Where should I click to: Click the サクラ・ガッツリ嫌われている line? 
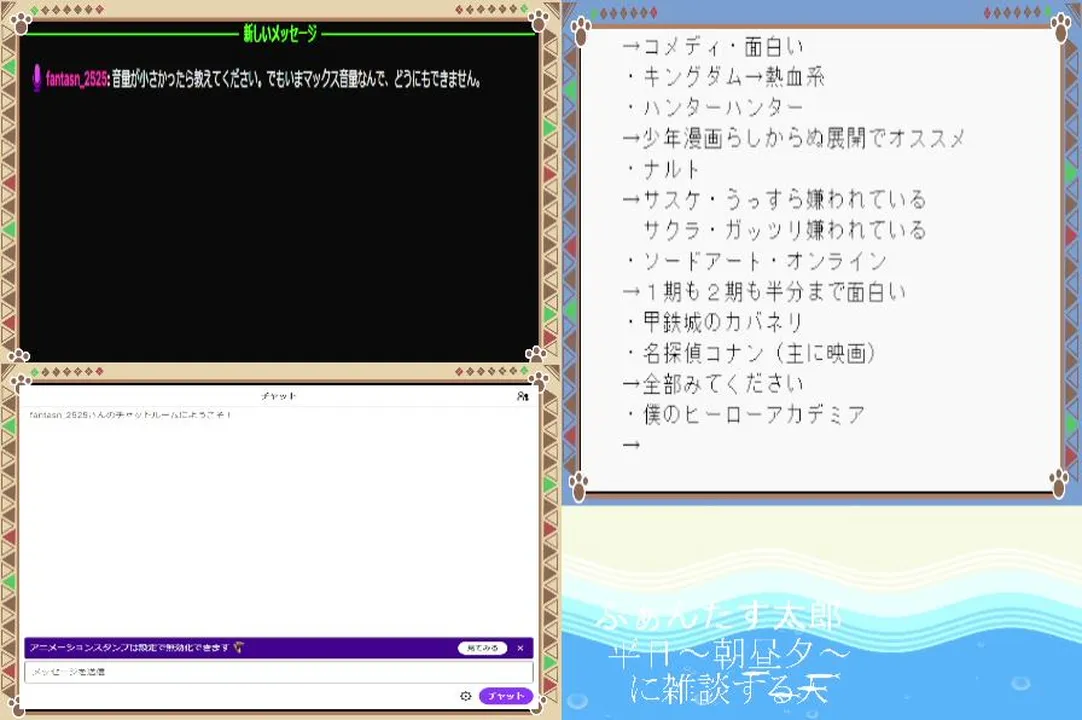(x=785, y=230)
